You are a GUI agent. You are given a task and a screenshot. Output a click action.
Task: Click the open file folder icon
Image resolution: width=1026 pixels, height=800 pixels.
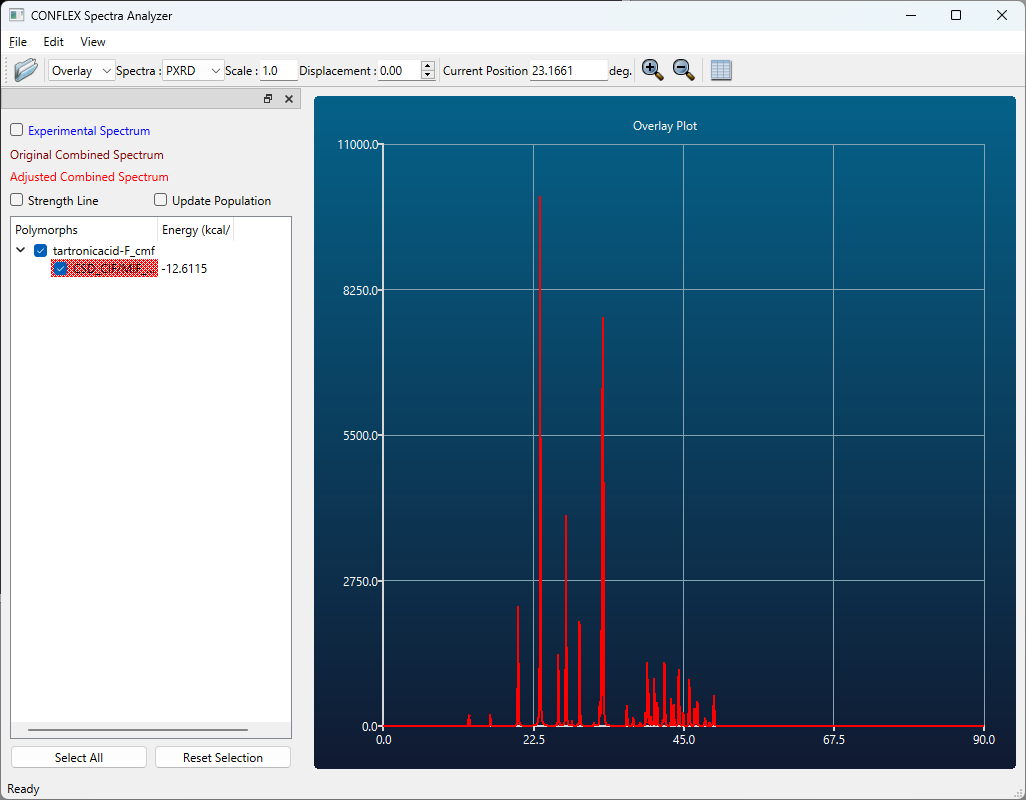coord(26,70)
